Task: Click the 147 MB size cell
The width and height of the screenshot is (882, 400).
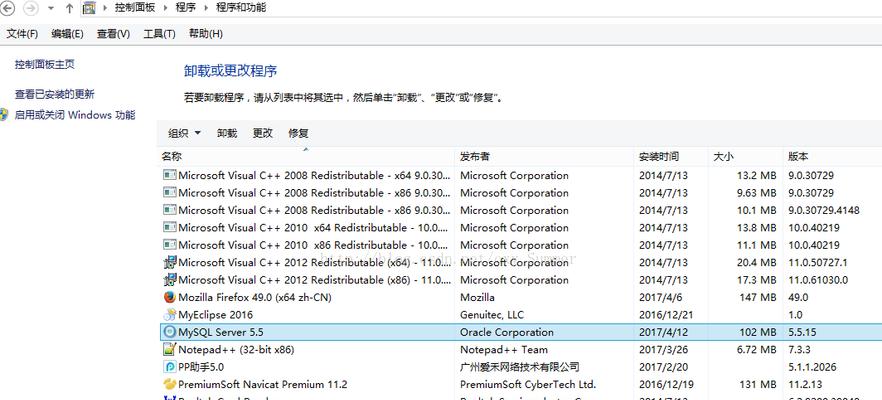Action: [x=758, y=297]
